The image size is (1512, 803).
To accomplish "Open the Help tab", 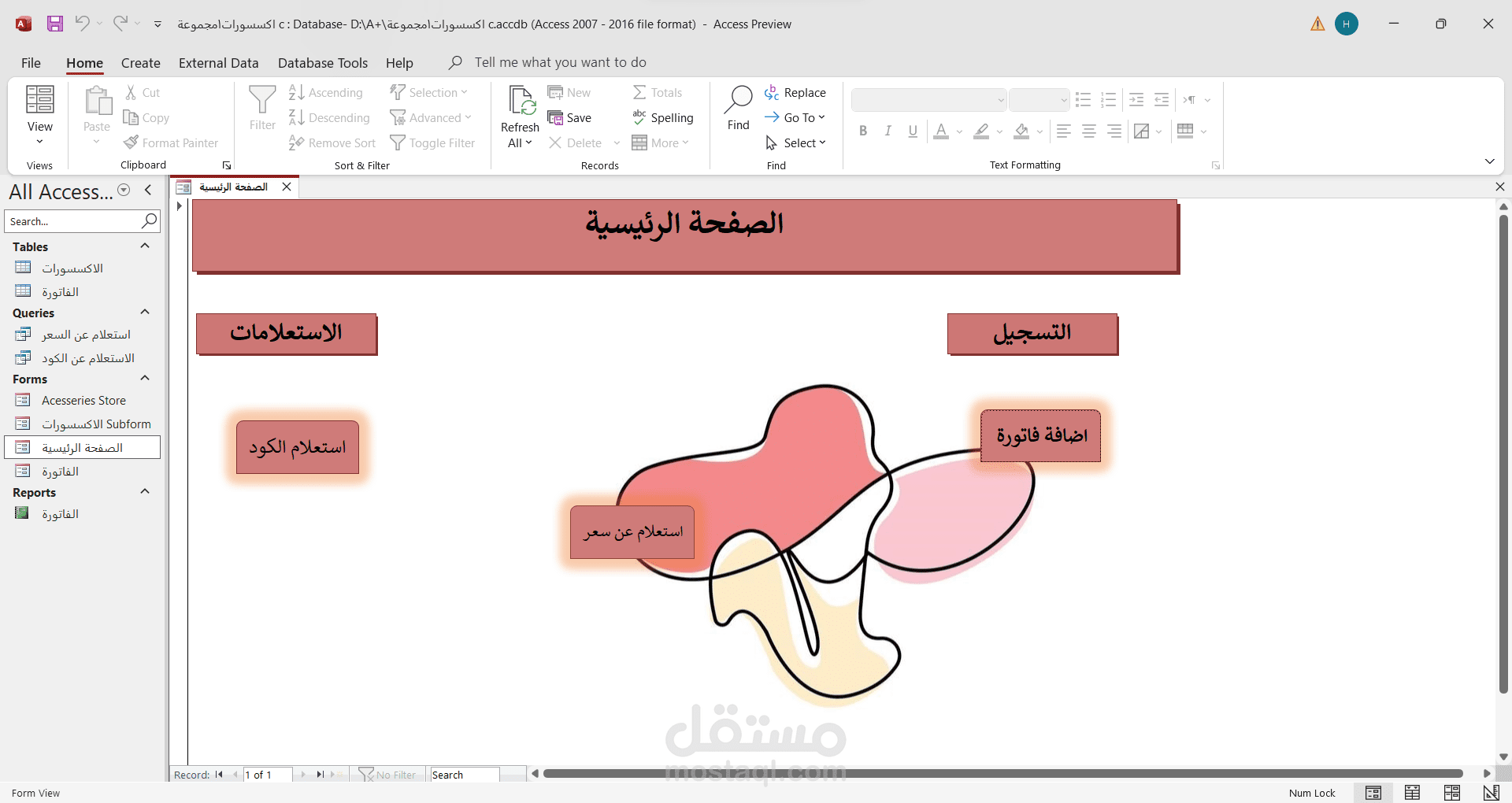I will point(399,63).
